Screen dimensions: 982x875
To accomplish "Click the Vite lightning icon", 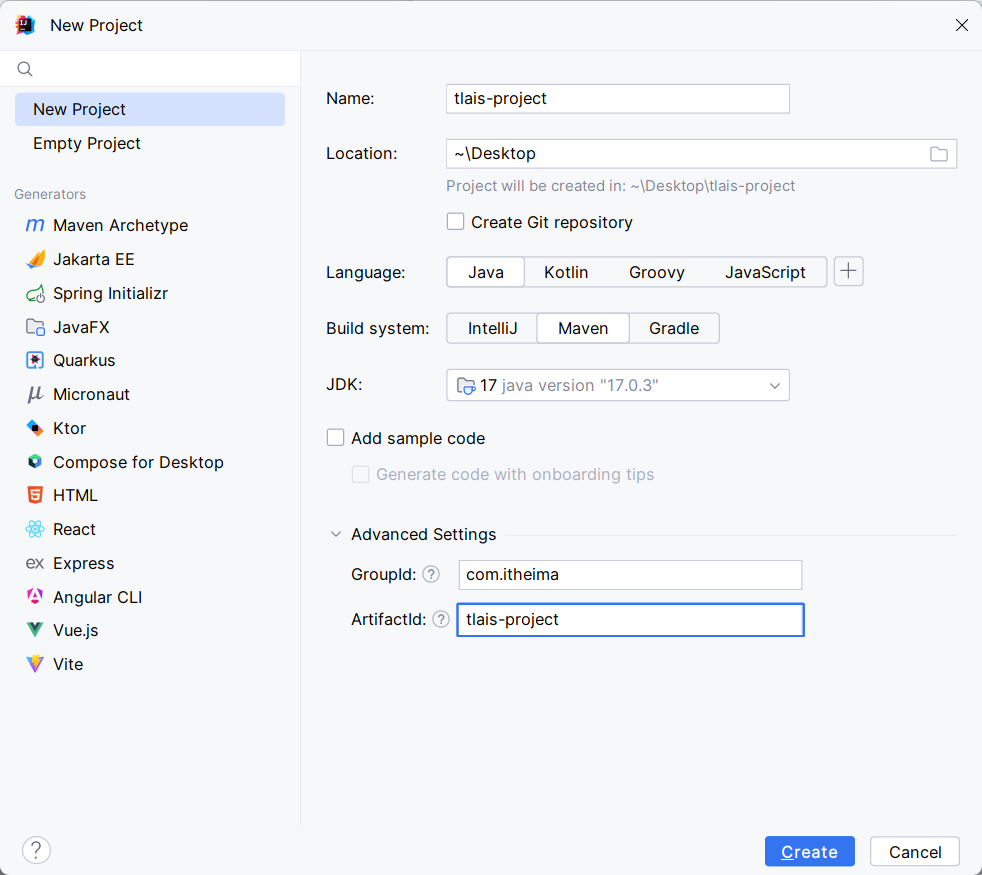I will pyautogui.click(x=35, y=664).
